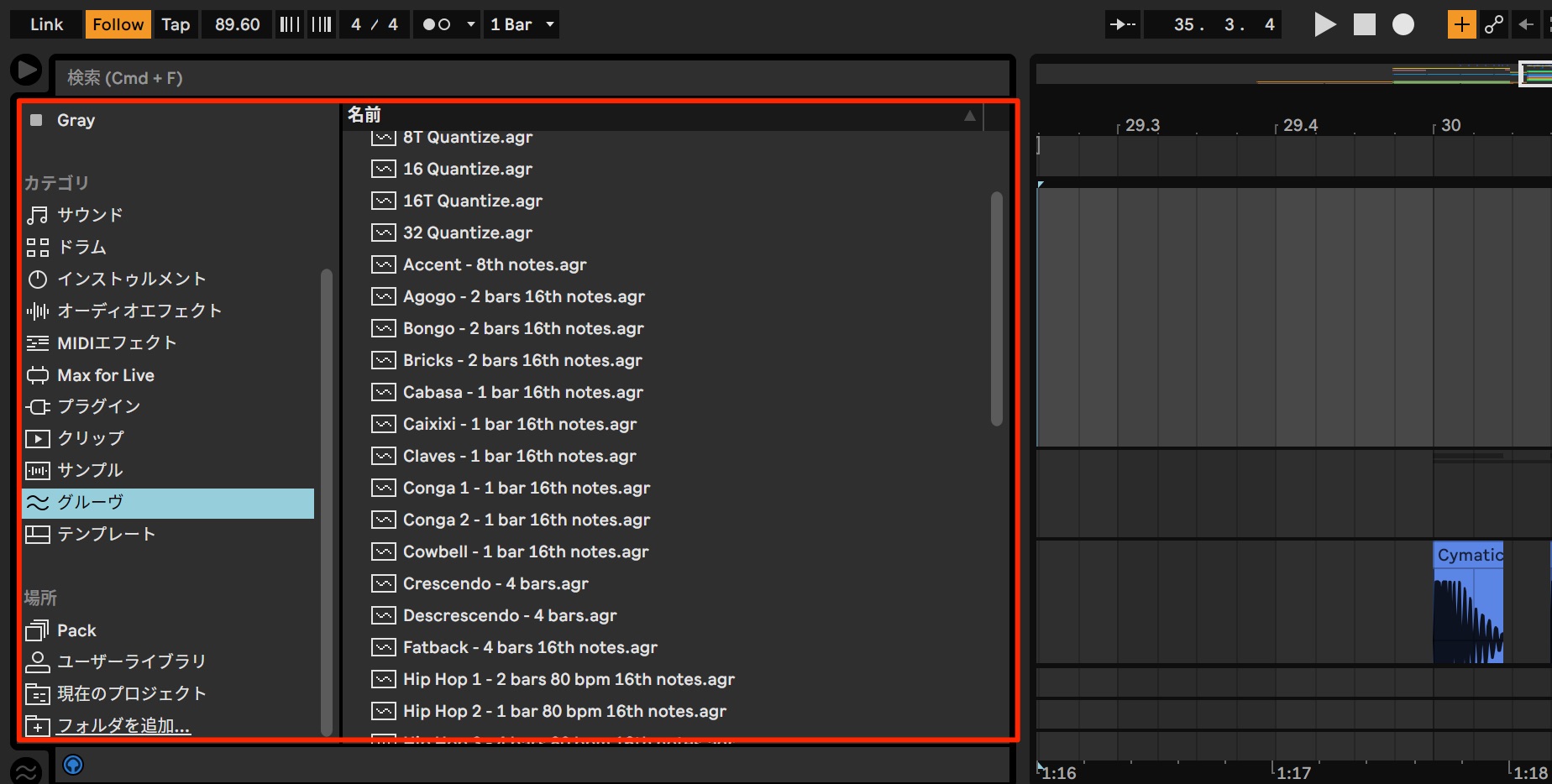
Task: Select Conga 2 - 1 bar 16th notes.agr
Action: tap(527, 520)
